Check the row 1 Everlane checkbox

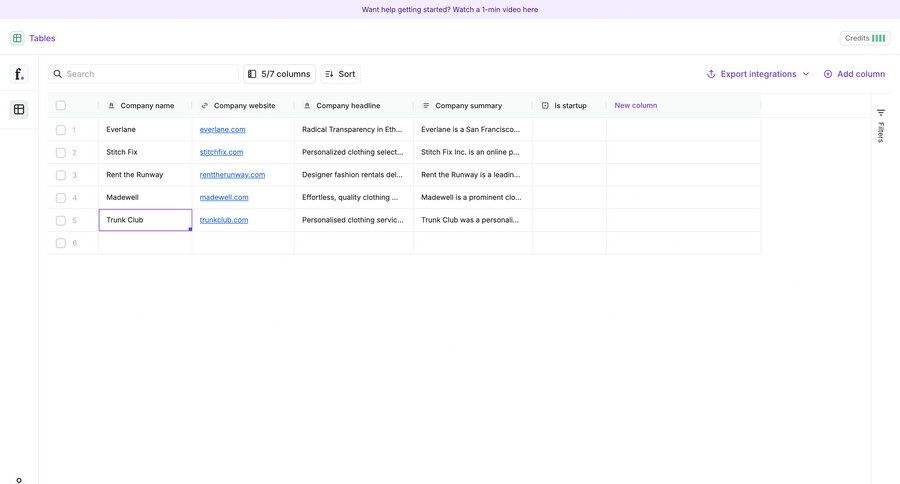coord(61,130)
